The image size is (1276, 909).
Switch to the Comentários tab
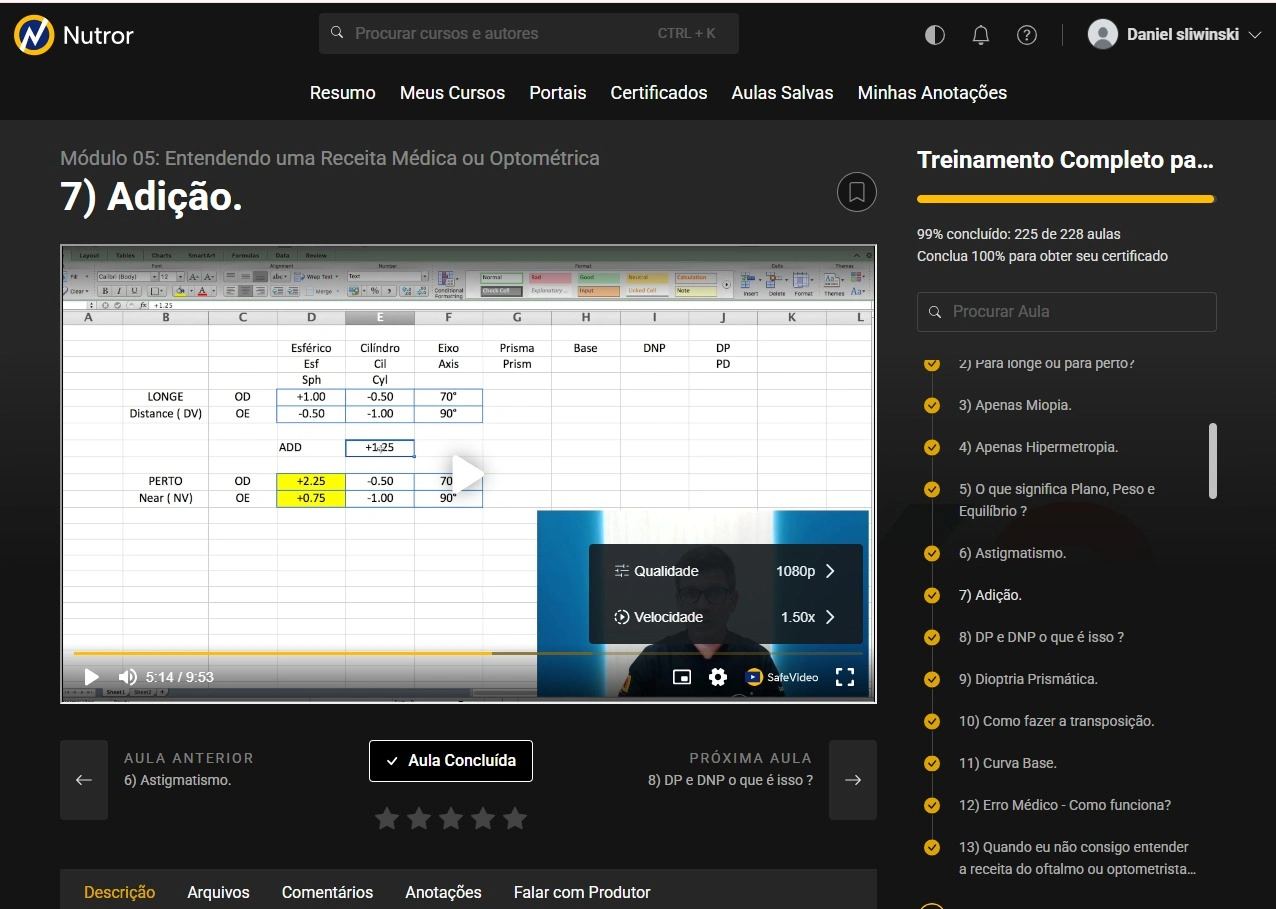click(327, 892)
